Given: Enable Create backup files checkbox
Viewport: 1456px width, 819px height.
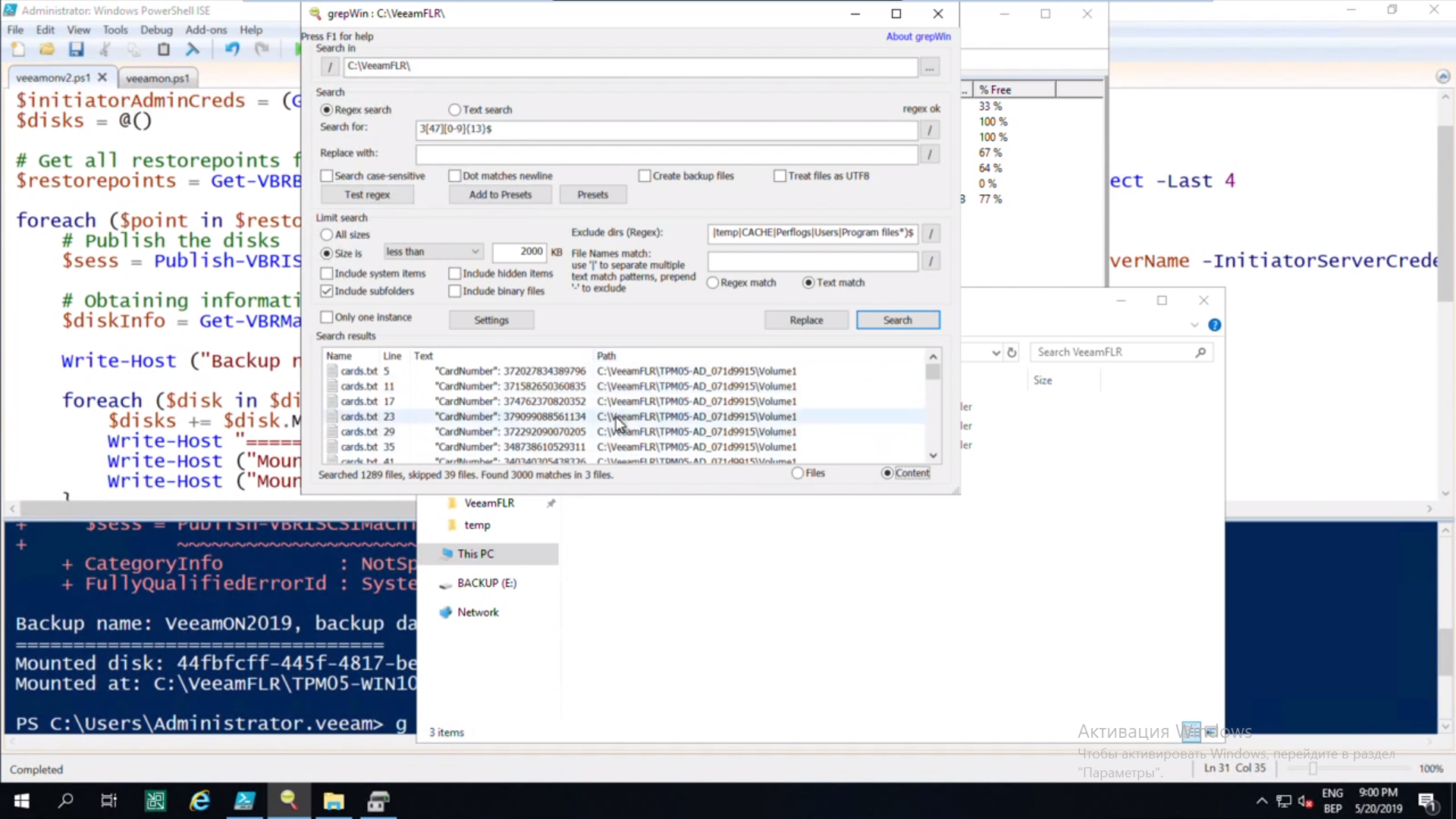Looking at the screenshot, I should [645, 176].
